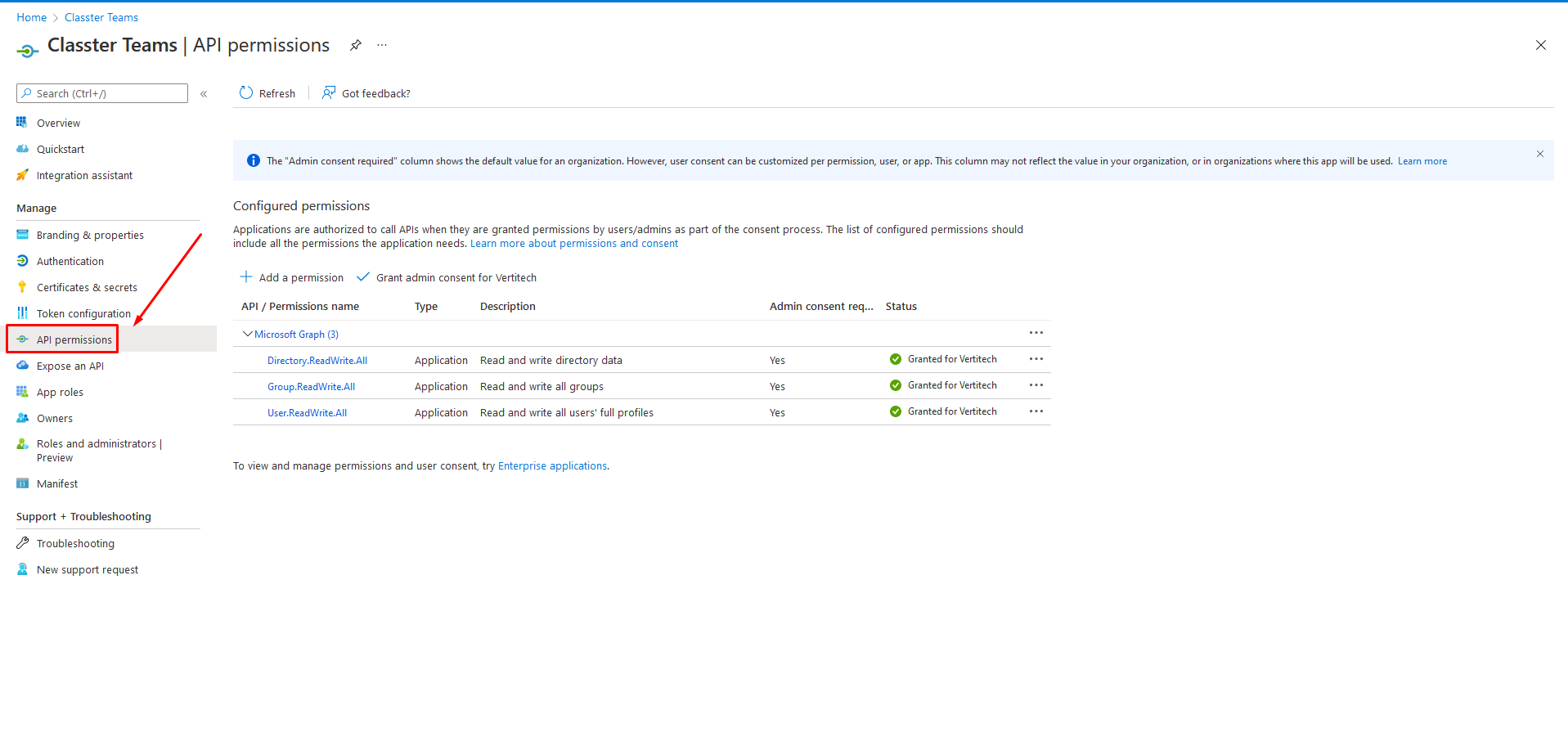Click Granted status for Directory.ReadWrite.All
The width and height of the screenshot is (1568, 746).
click(x=943, y=359)
